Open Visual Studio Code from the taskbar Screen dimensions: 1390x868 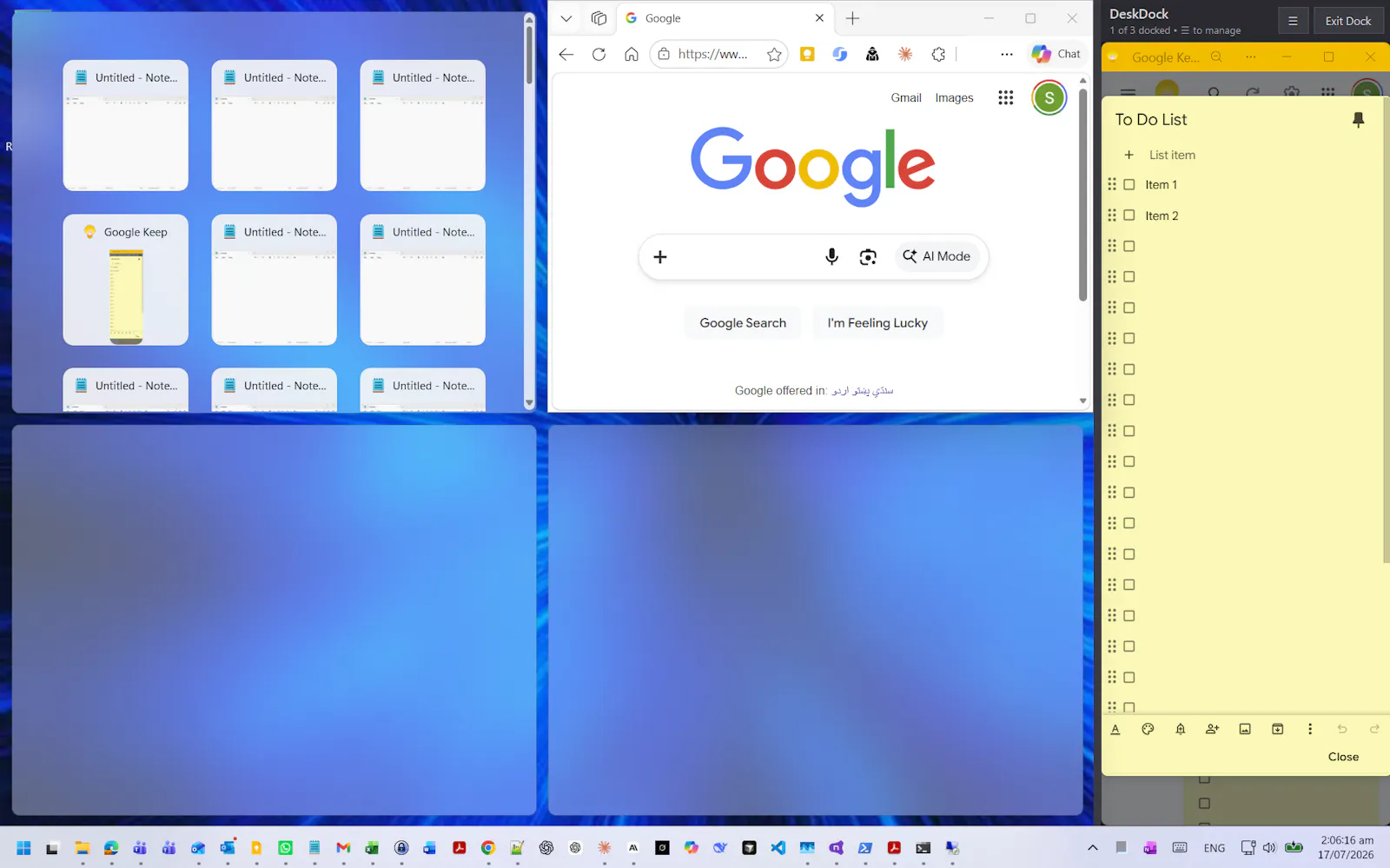pos(778,848)
